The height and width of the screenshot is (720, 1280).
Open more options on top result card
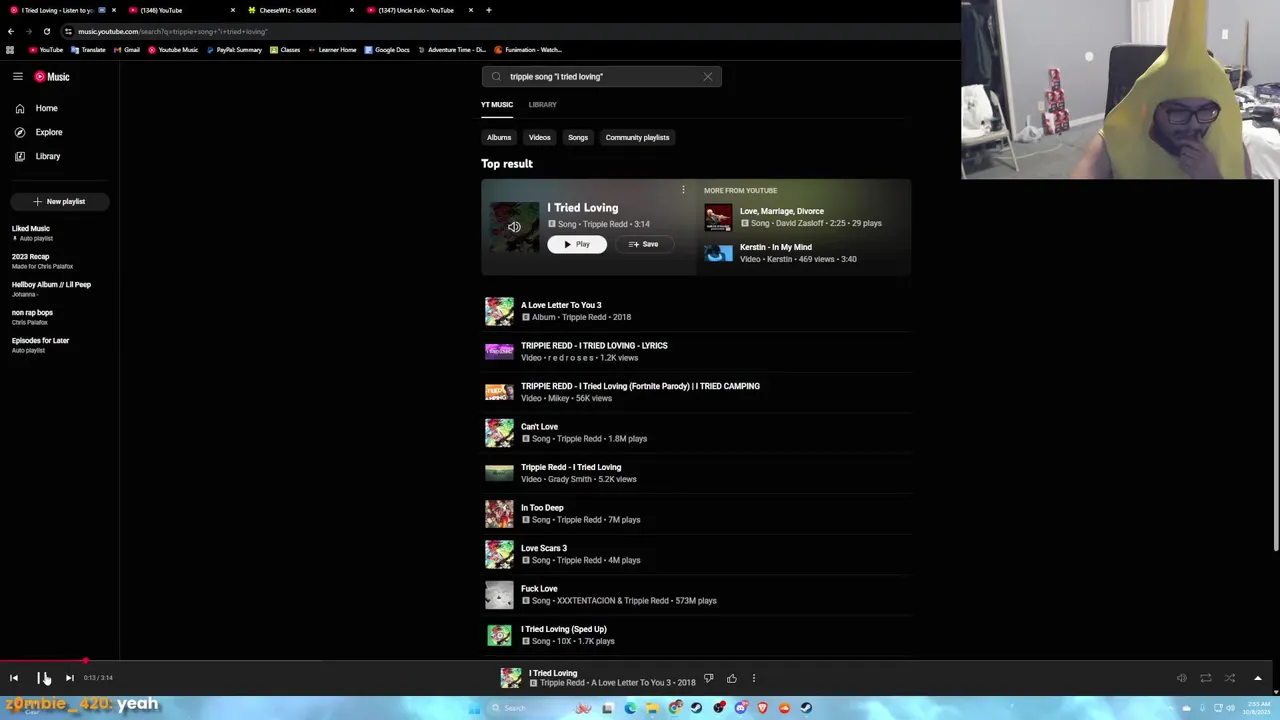click(683, 190)
